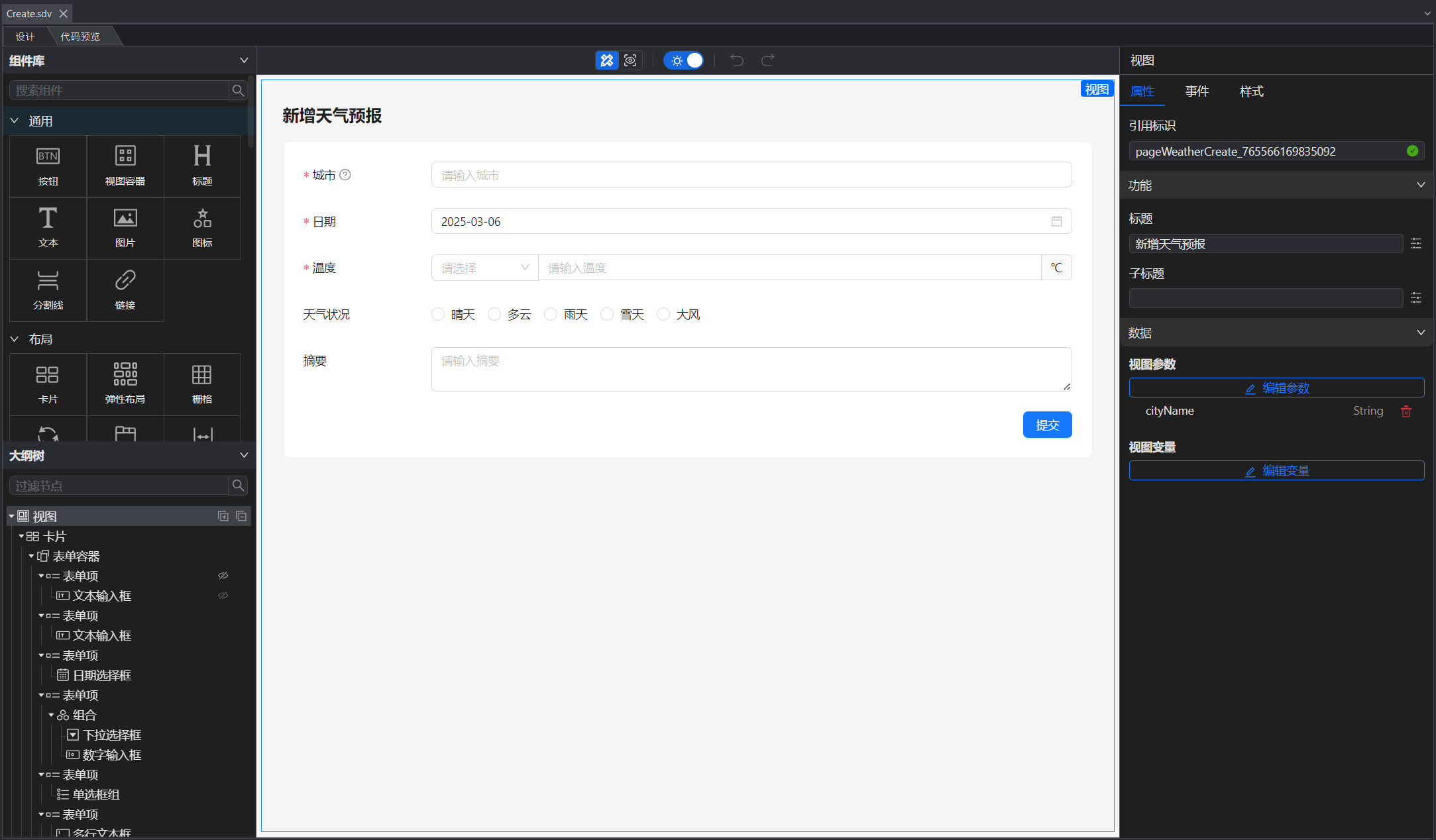Click the undo arrow in toolbar
Viewport: 1436px width, 840px height.
pos(737,60)
